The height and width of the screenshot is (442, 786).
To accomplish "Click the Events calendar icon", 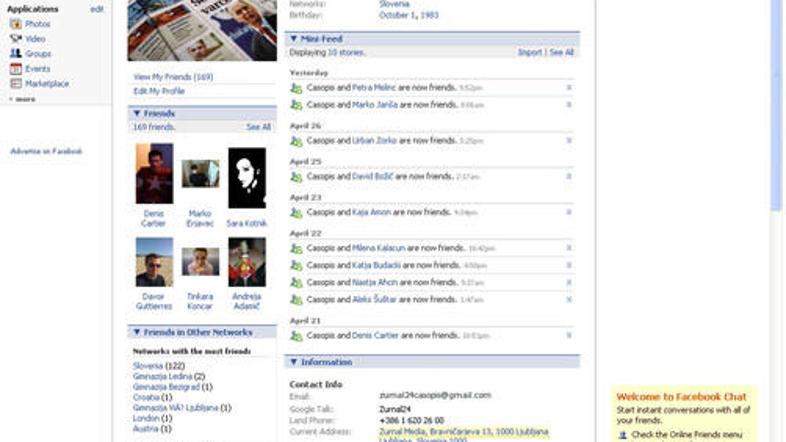I will (x=16, y=69).
